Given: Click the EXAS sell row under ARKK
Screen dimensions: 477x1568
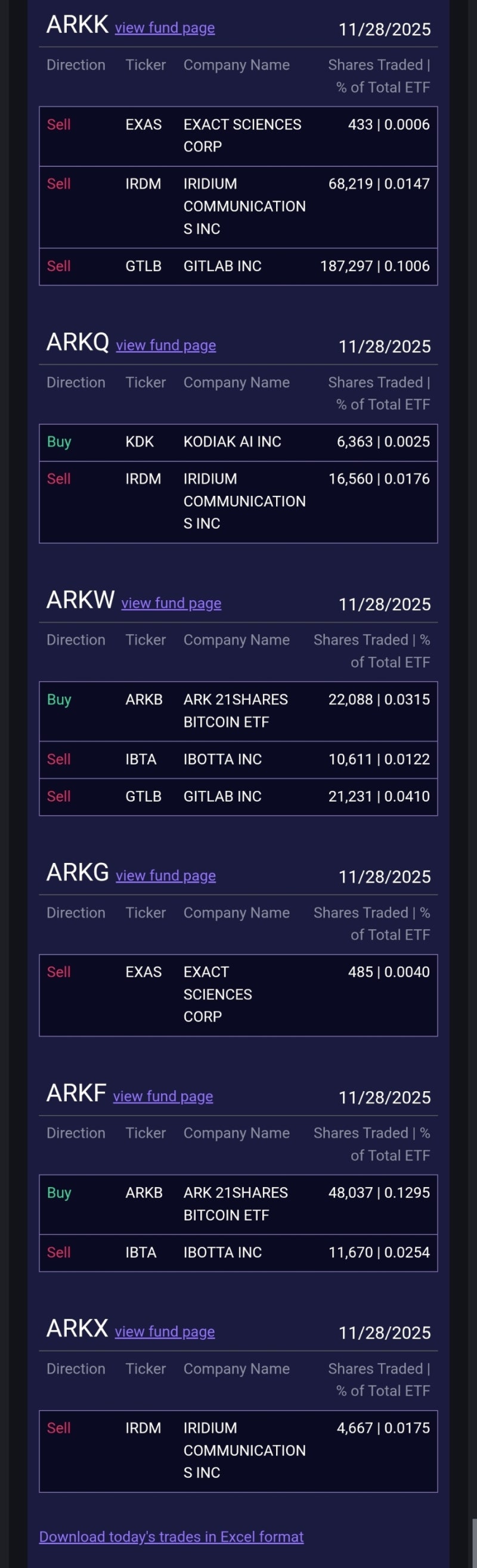Looking at the screenshot, I should (x=238, y=135).
